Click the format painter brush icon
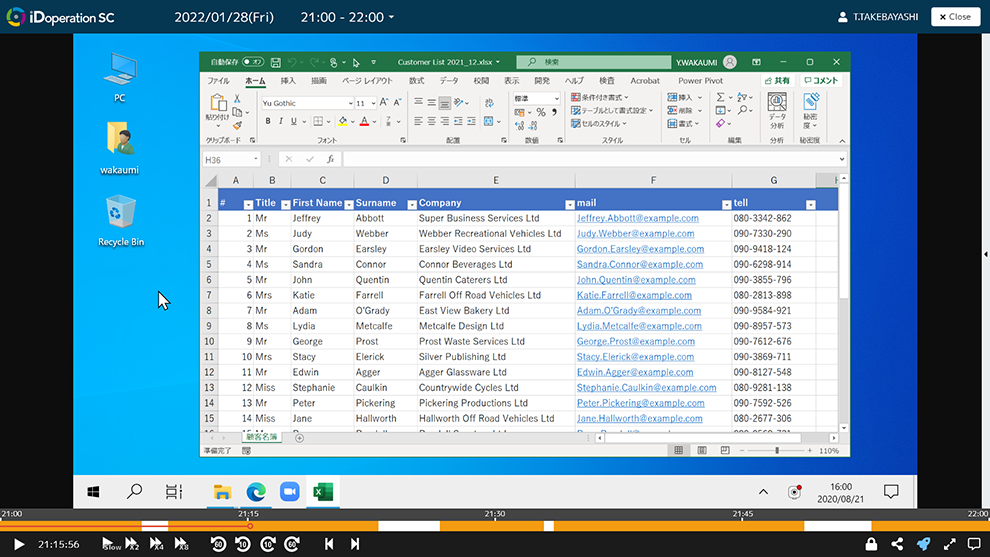The width and height of the screenshot is (990, 557). [237, 126]
